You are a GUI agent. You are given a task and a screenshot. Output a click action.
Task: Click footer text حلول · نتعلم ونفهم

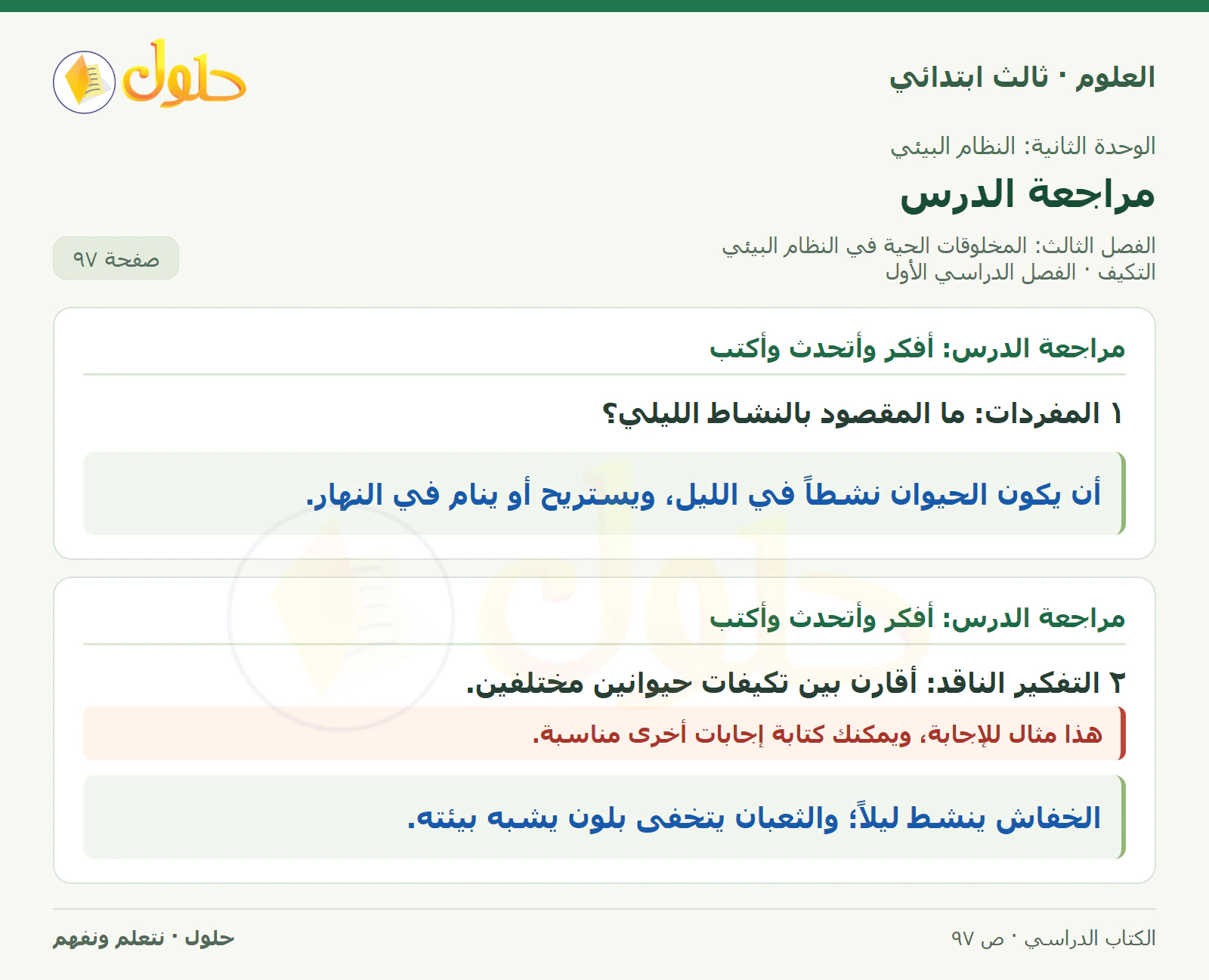pyautogui.click(x=144, y=938)
